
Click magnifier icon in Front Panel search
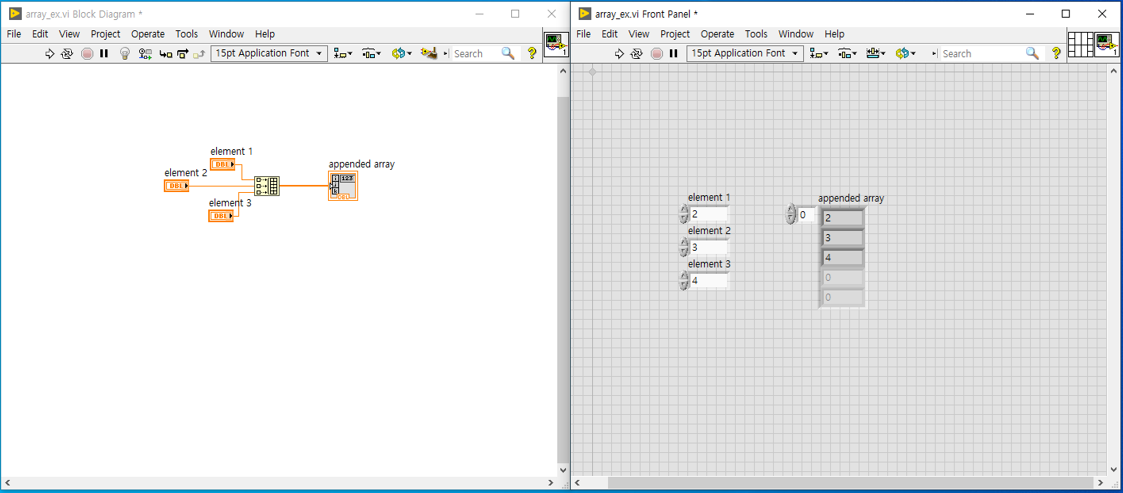coord(1032,53)
